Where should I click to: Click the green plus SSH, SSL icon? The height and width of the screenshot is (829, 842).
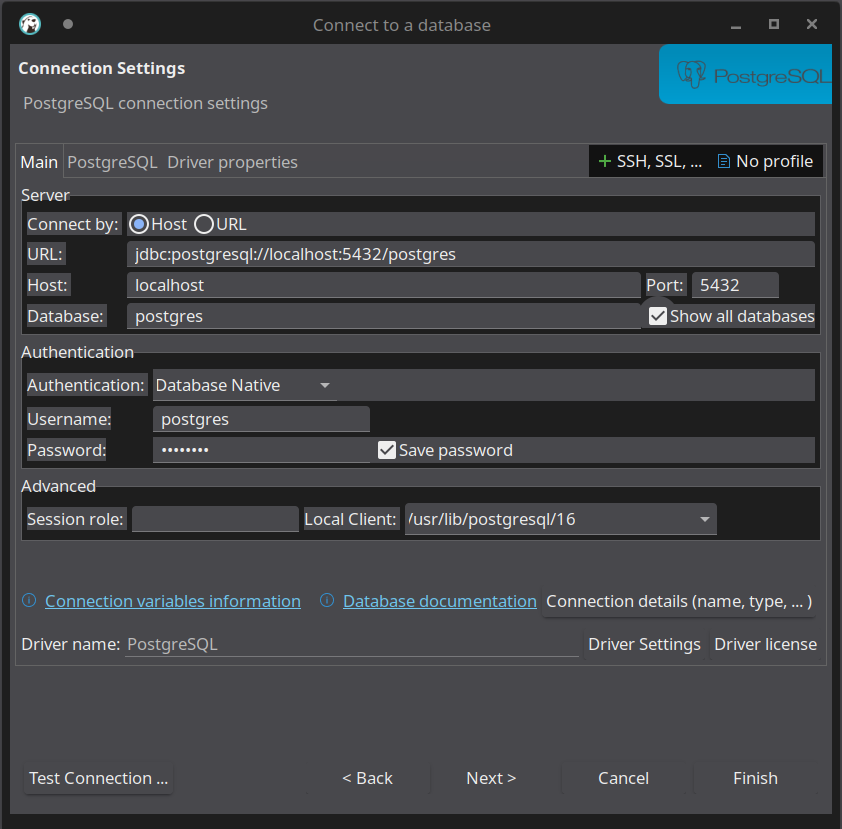tap(605, 161)
